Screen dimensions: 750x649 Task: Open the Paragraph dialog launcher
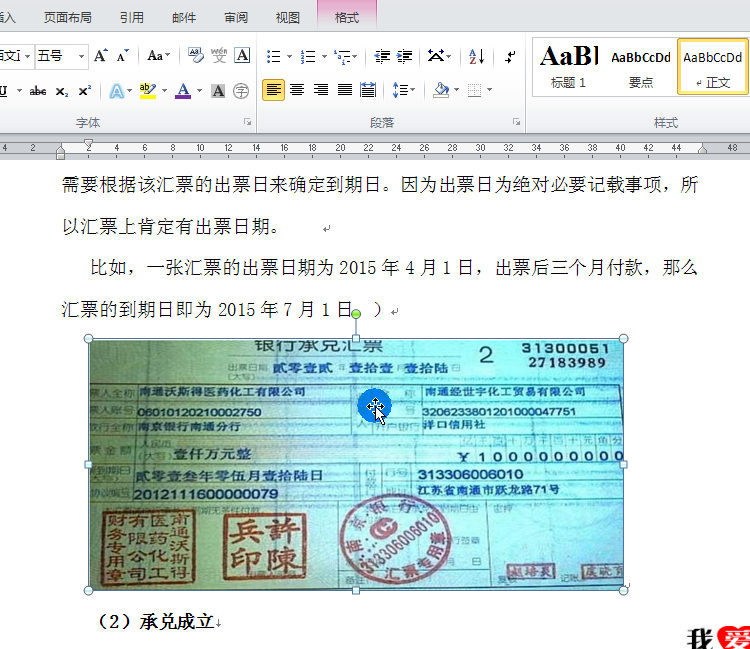tap(517, 122)
